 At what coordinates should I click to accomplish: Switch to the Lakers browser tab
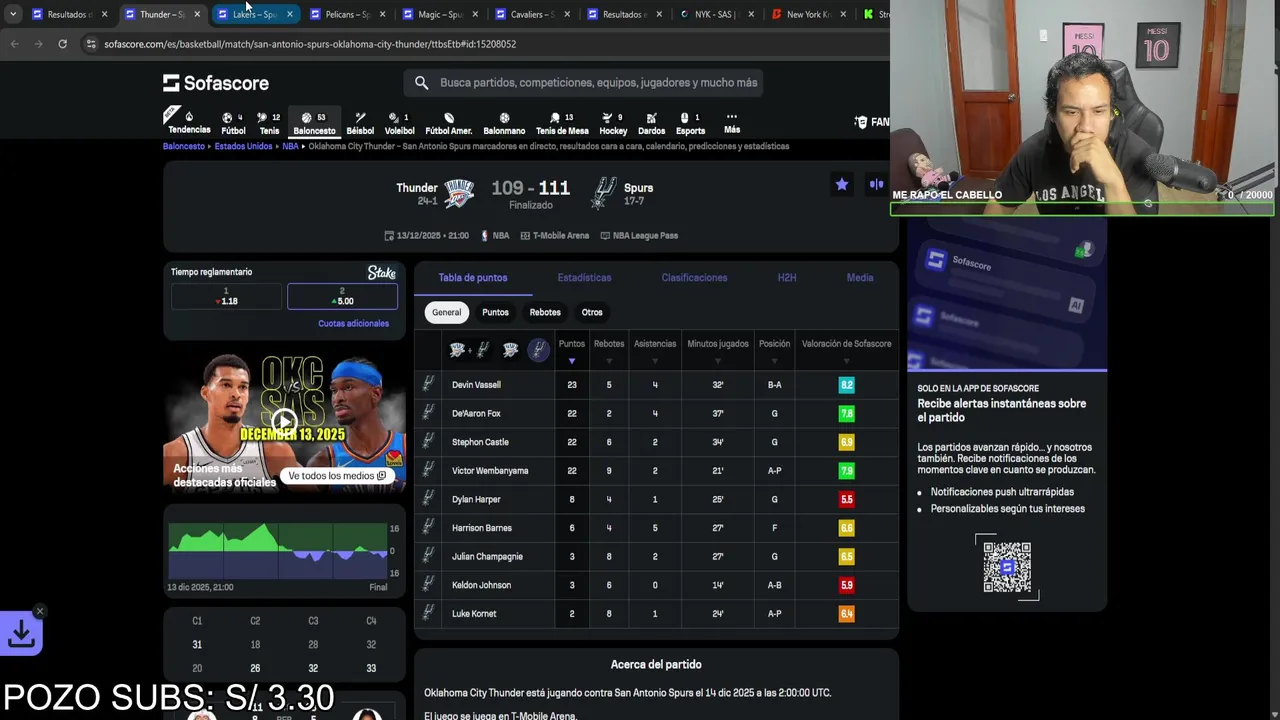pos(254,14)
